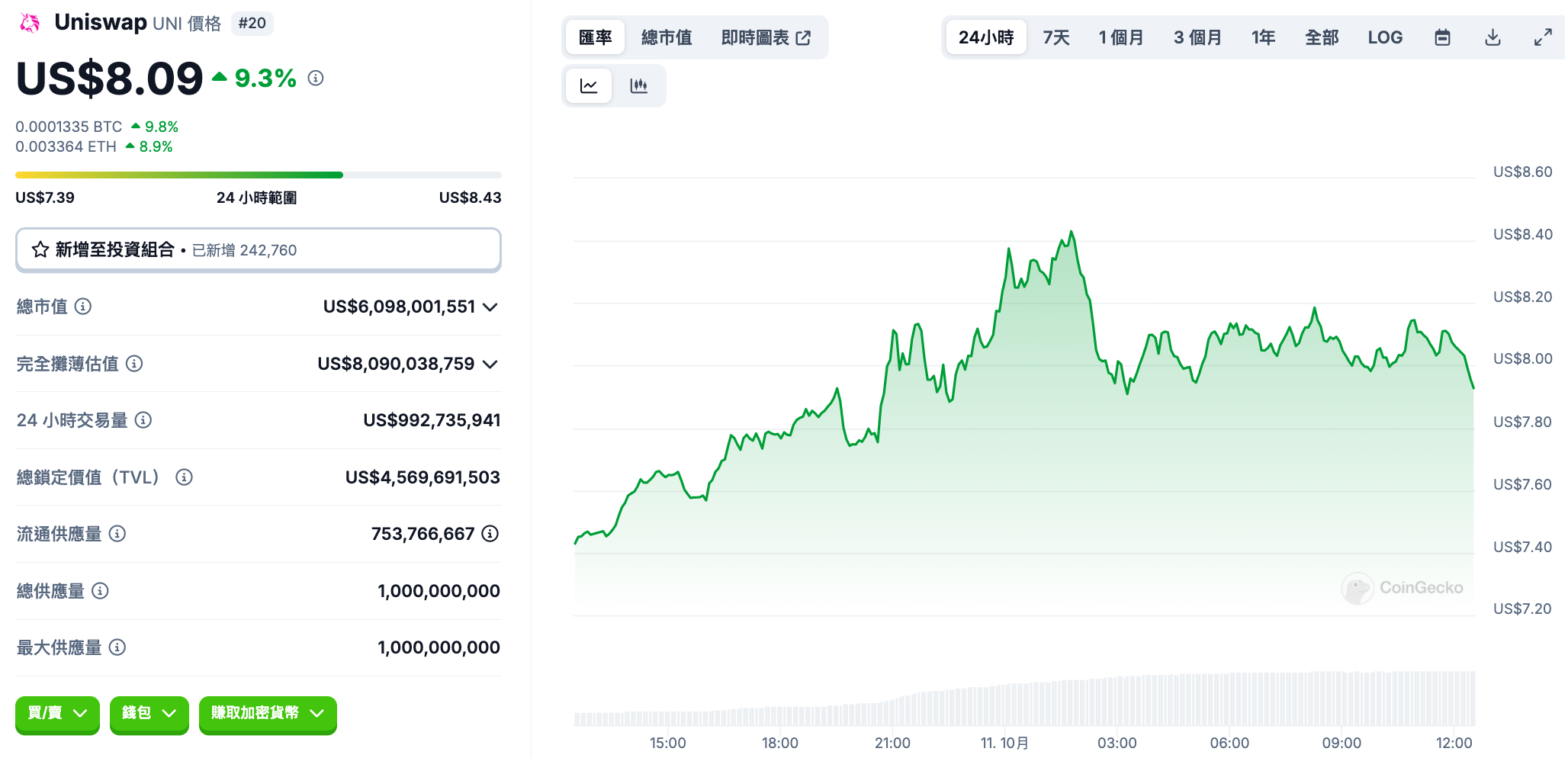1568x758 pixels.
Task: Expand the 總市值 value chevron
Action: pos(490,307)
